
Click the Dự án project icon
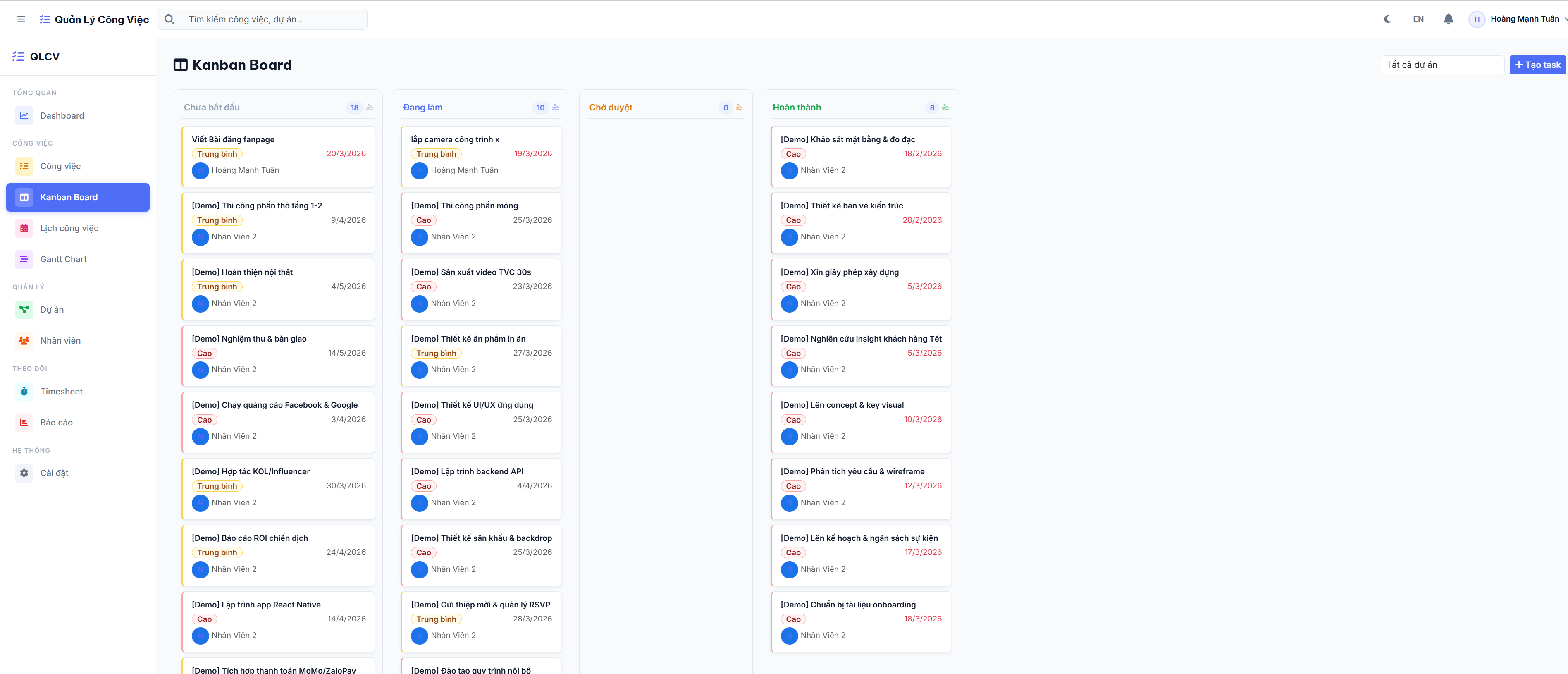click(x=24, y=310)
